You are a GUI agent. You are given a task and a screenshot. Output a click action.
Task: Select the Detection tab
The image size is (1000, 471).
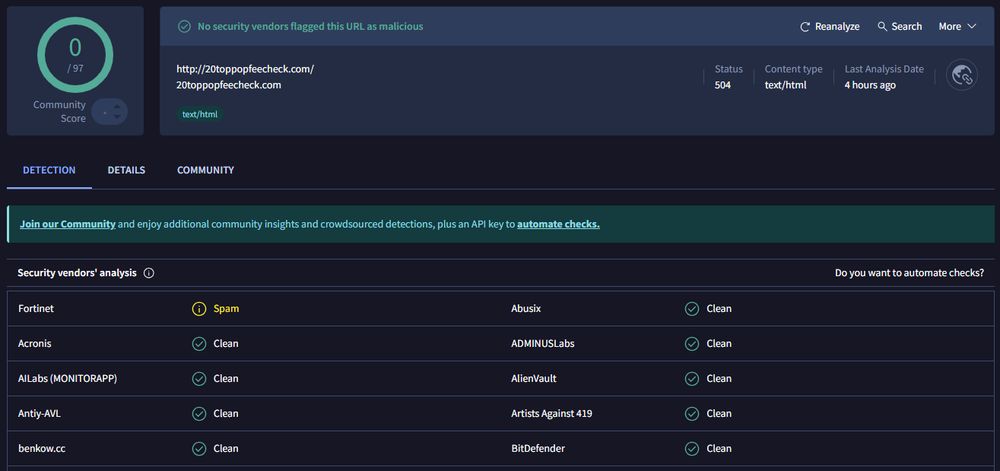[49, 170]
